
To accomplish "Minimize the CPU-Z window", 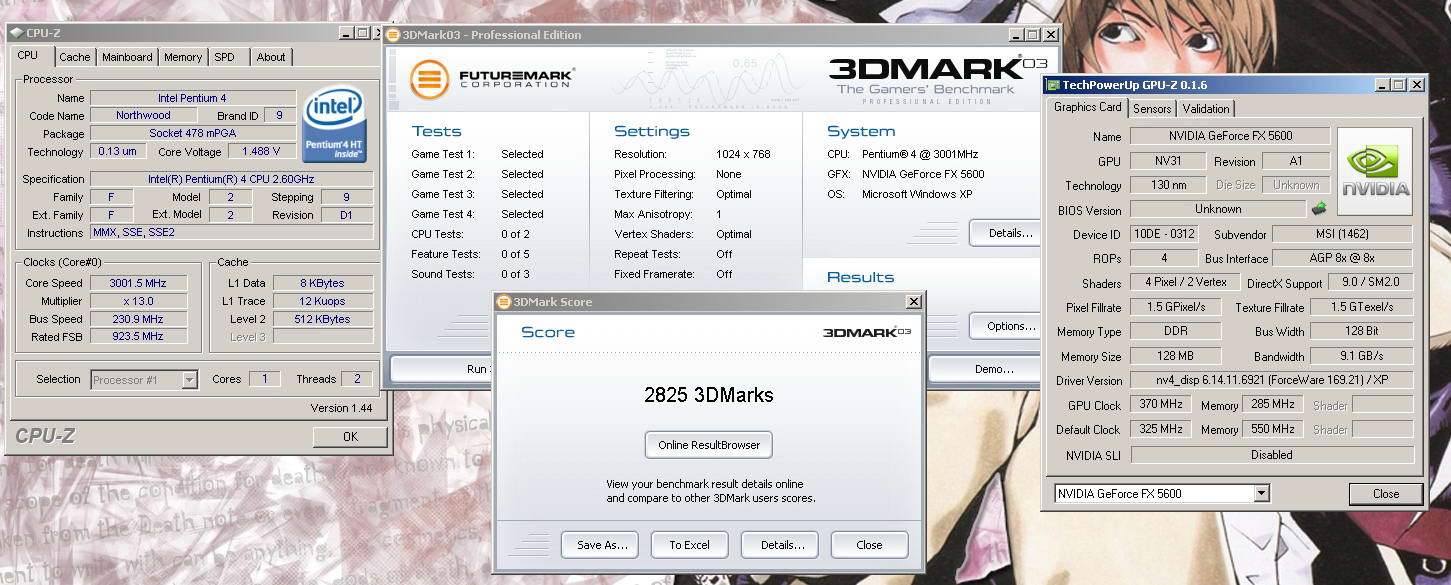I will pos(346,33).
